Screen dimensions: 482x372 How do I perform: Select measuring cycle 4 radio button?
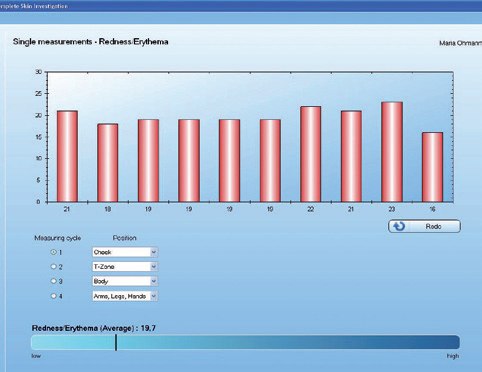coord(53,296)
